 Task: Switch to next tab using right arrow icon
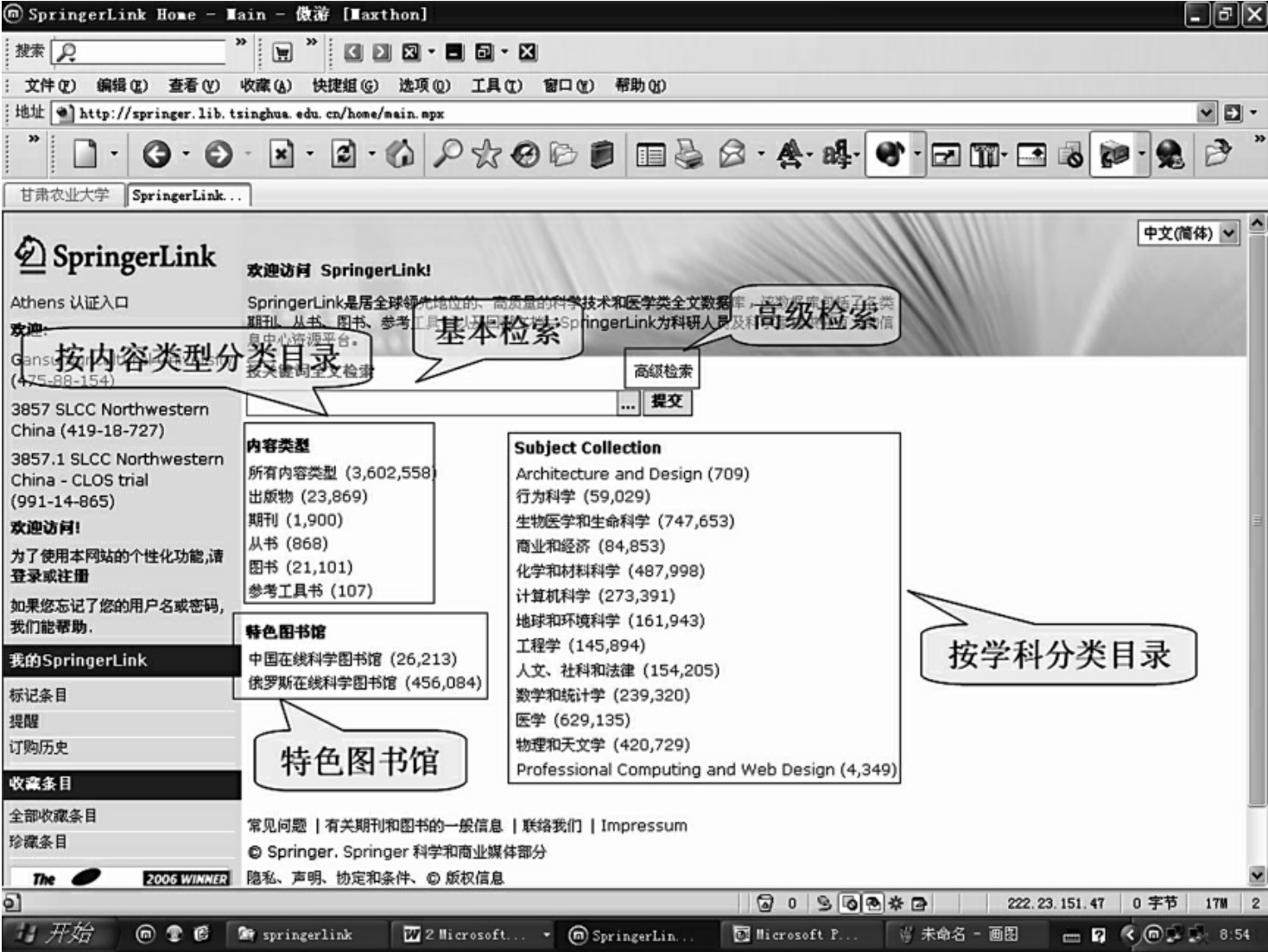coord(382,53)
